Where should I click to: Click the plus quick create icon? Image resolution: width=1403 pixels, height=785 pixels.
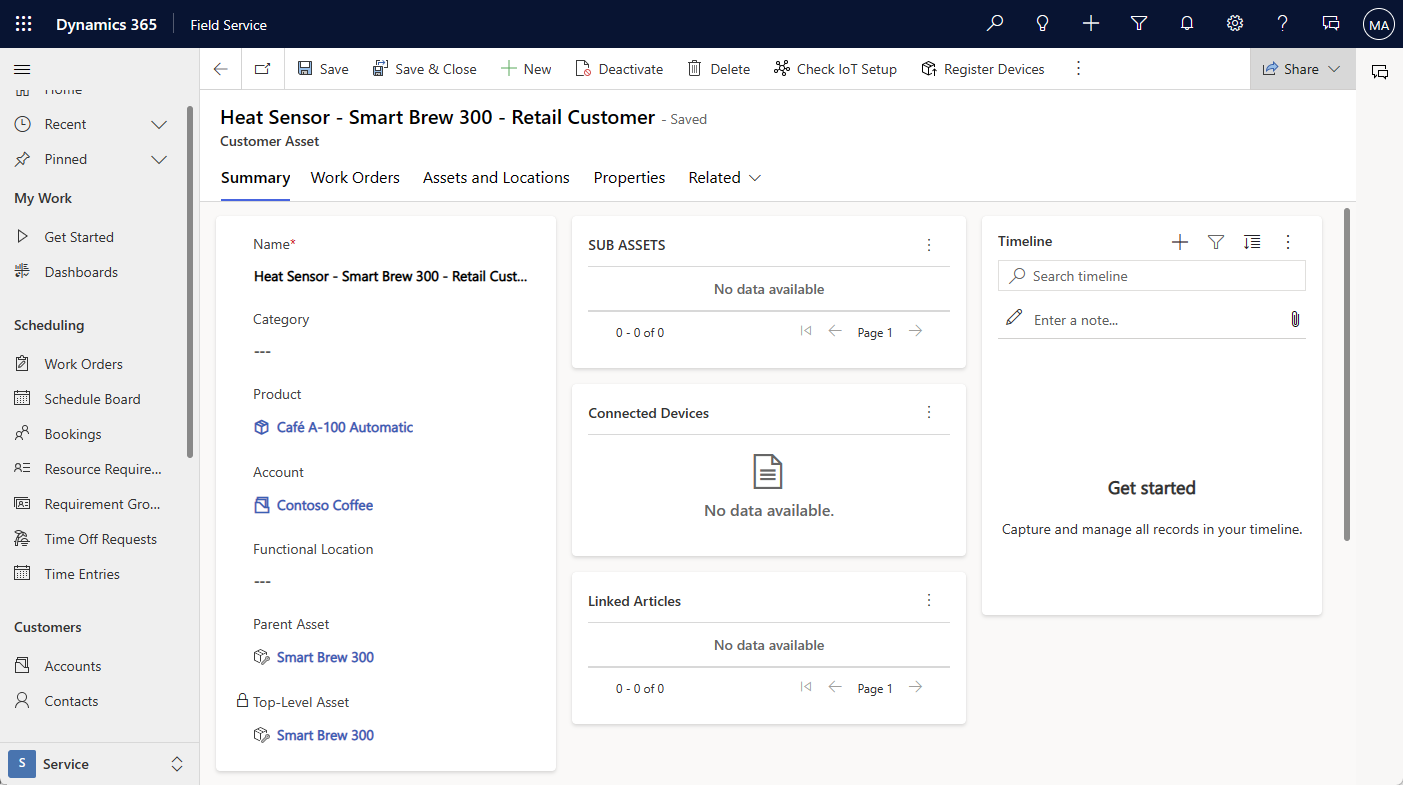pyautogui.click(x=1091, y=24)
